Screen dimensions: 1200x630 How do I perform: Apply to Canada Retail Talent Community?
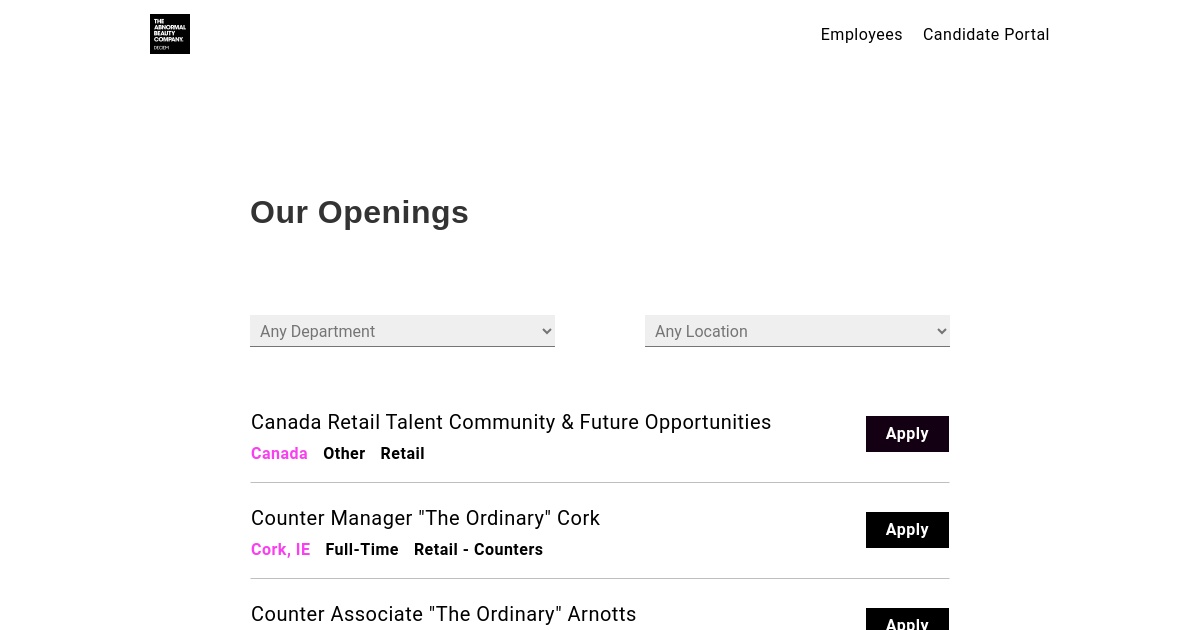click(907, 434)
